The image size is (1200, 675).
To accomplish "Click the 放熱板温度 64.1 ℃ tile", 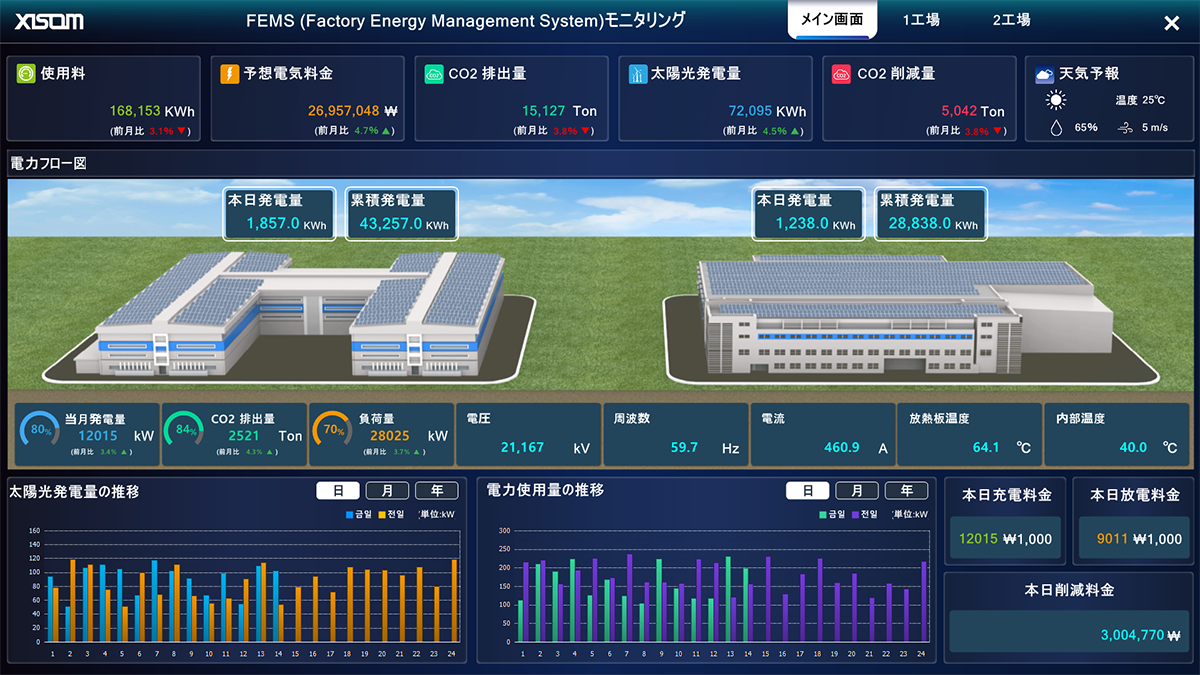I will click(x=969, y=434).
